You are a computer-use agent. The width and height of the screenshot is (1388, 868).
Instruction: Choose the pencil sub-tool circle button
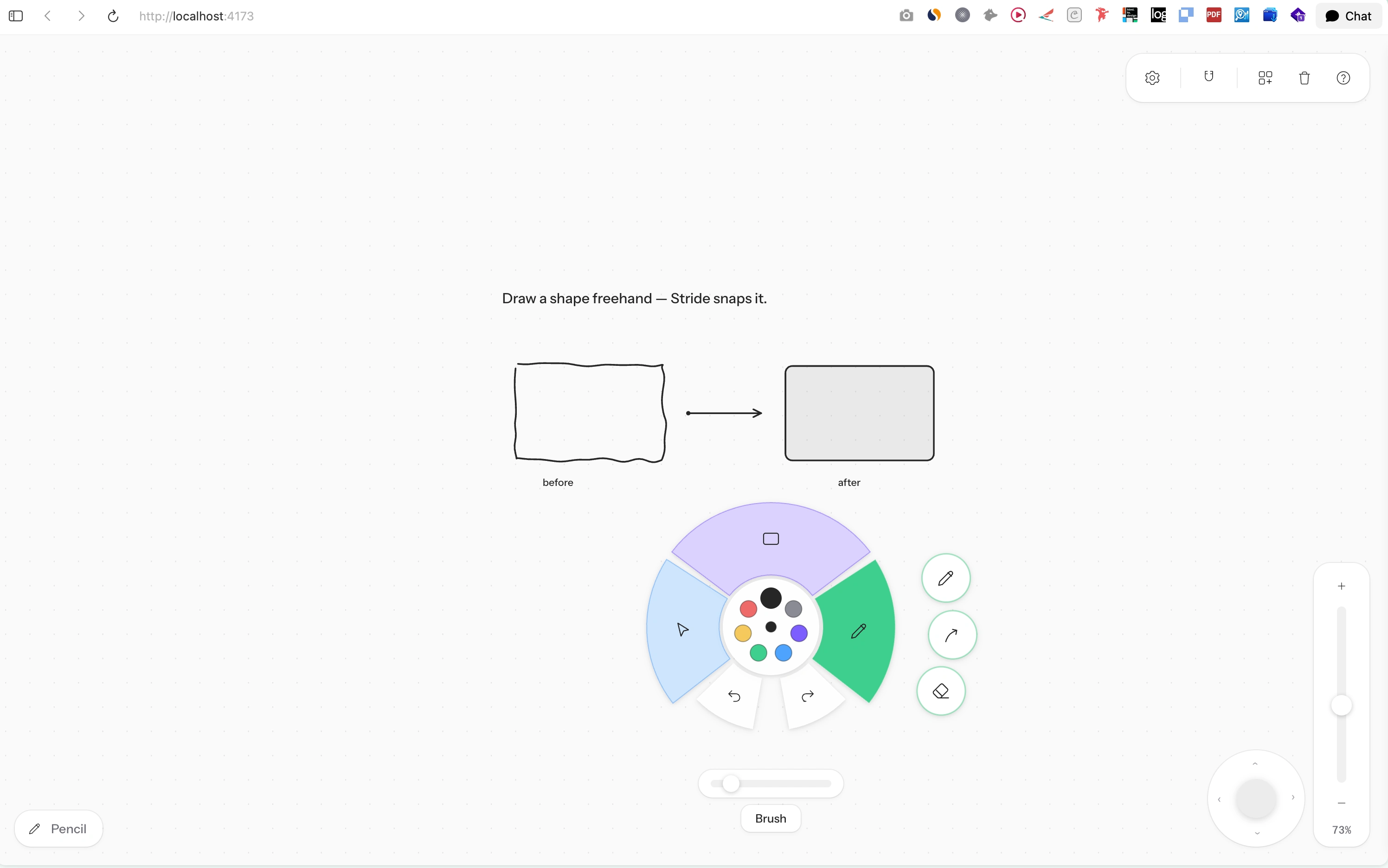pyautogui.click(x=946, y=578)
